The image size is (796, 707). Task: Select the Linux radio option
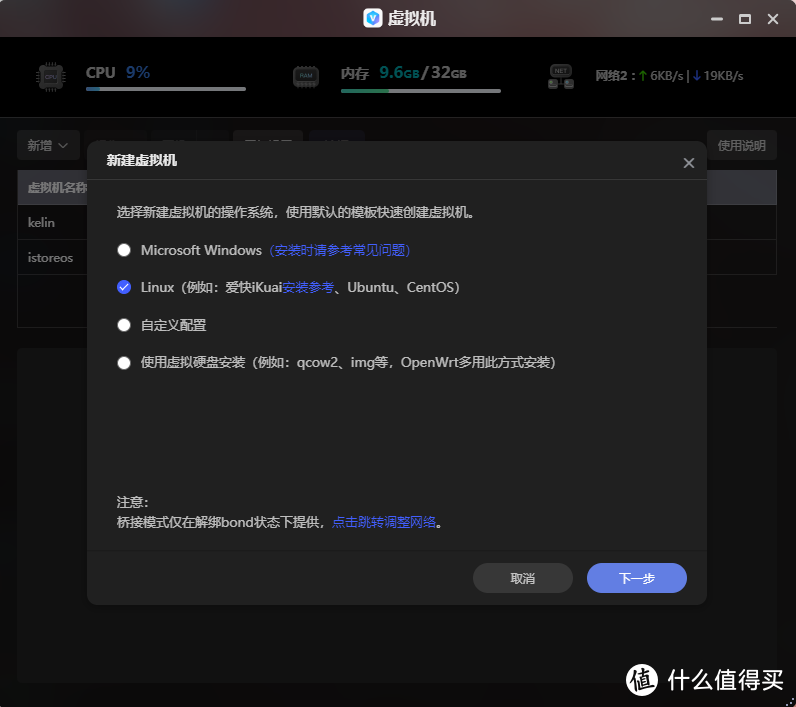[x=124, y=287]
